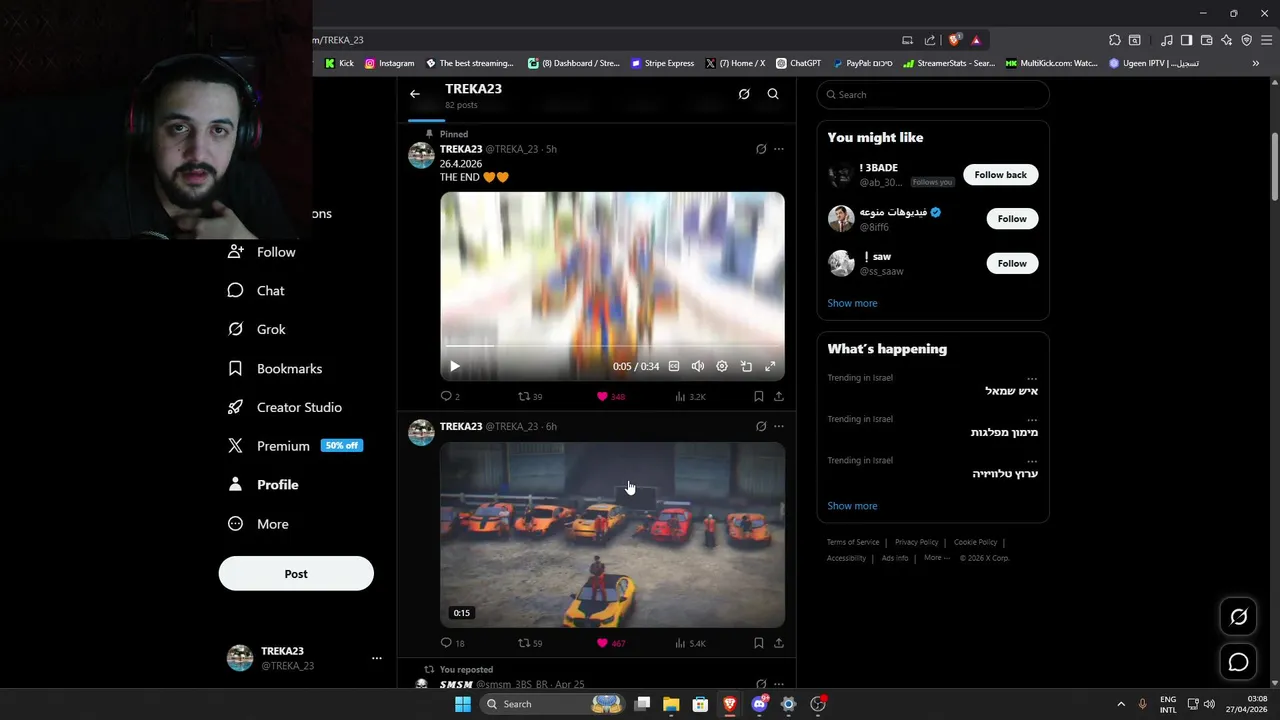Repost the pinned post with 39 reposts
Screen dimensions: 1280x720
coord(530,397)
